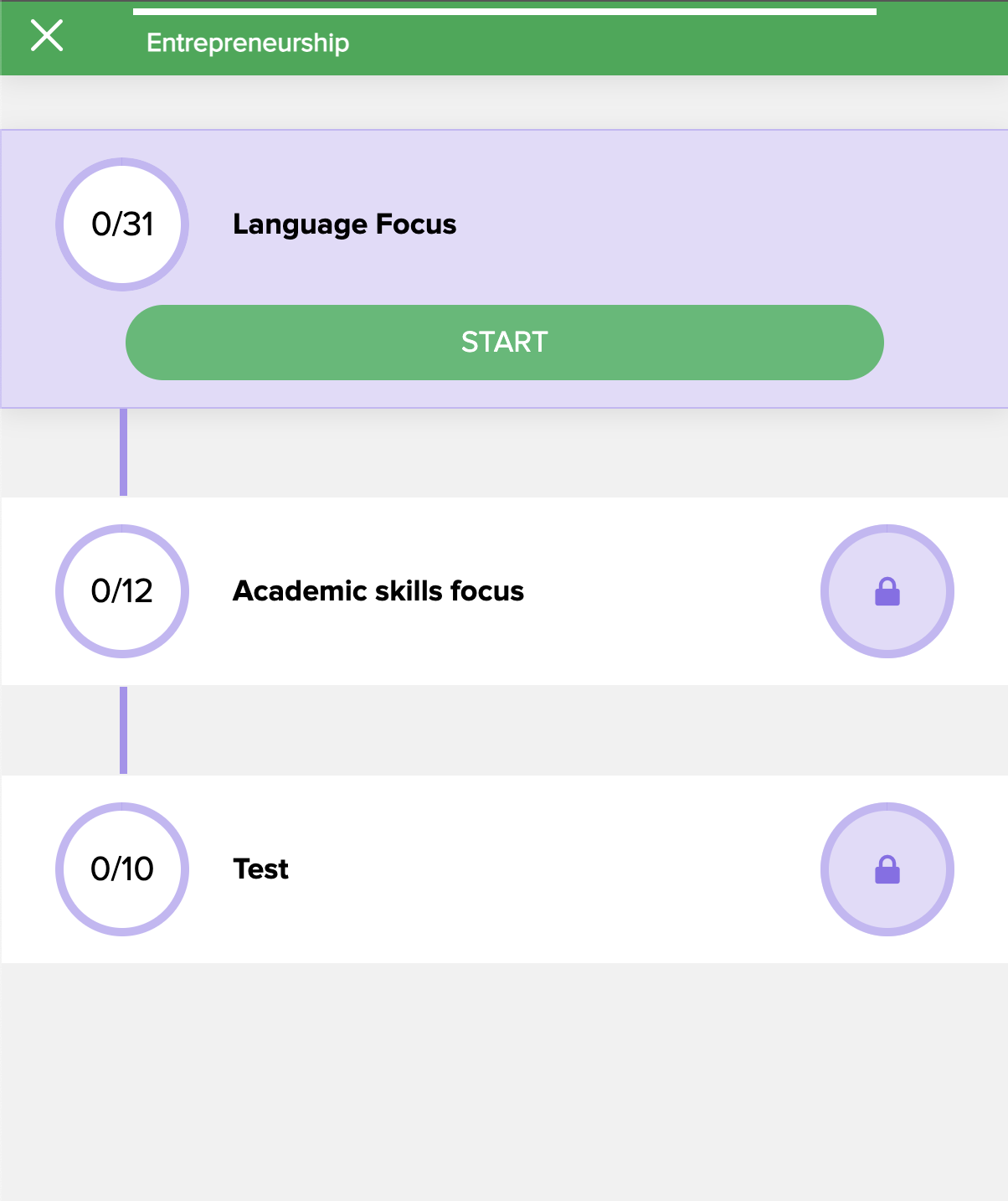Click the connector line below the Language Focus card

click(x=124, y=452)
